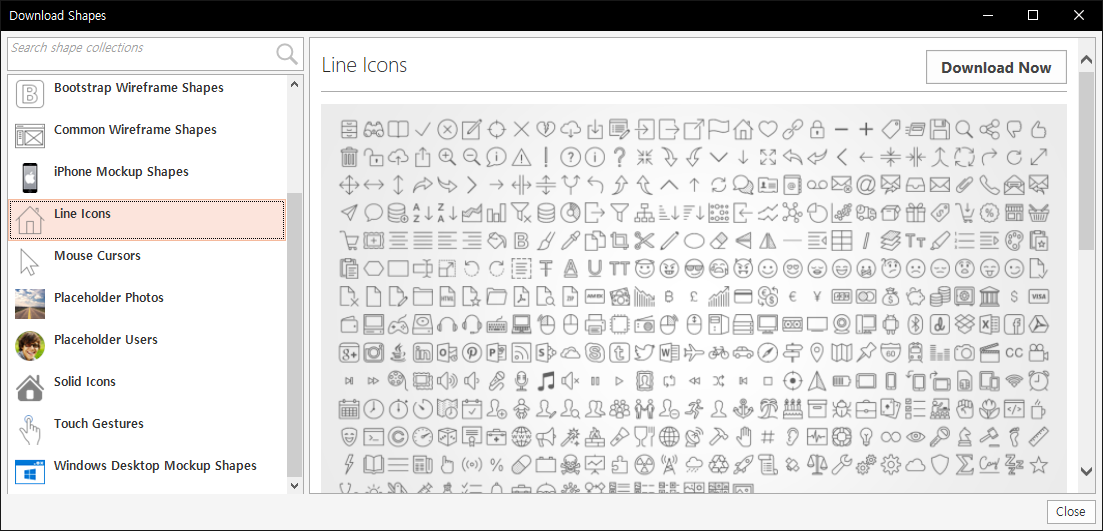Click the Common Wireframe browser icon
The image size is (1103, 531).
30,136
